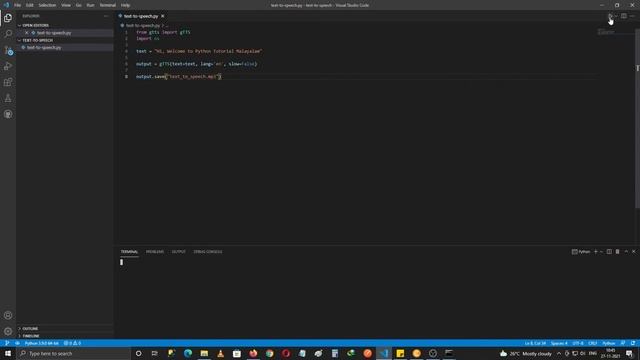Open Explorer panel More Actions ellipsis

(106, 16)
